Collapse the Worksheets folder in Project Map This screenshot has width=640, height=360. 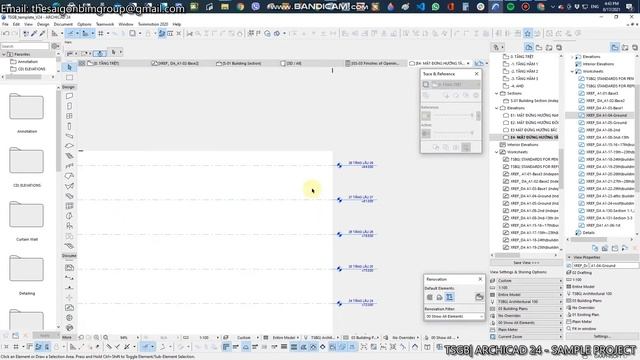pos(497,152)
